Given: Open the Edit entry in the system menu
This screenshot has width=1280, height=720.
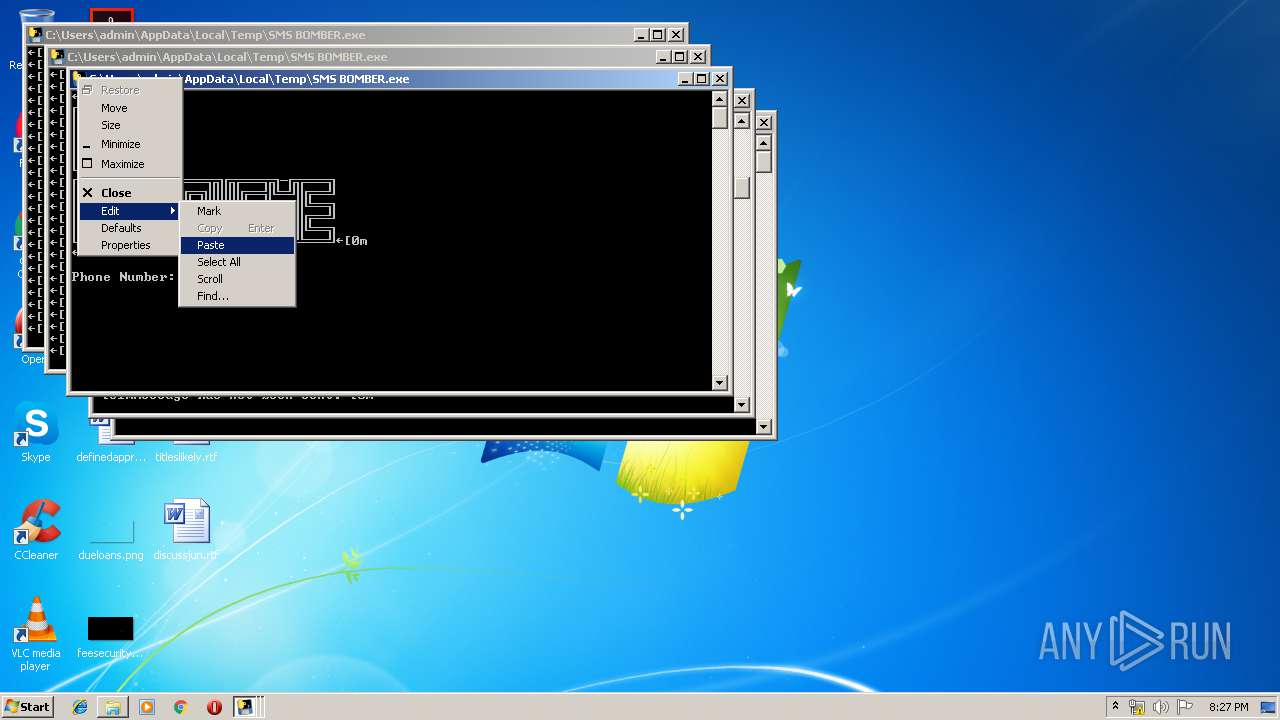Looking at the screenshot, I should click(x=129, y=211).
